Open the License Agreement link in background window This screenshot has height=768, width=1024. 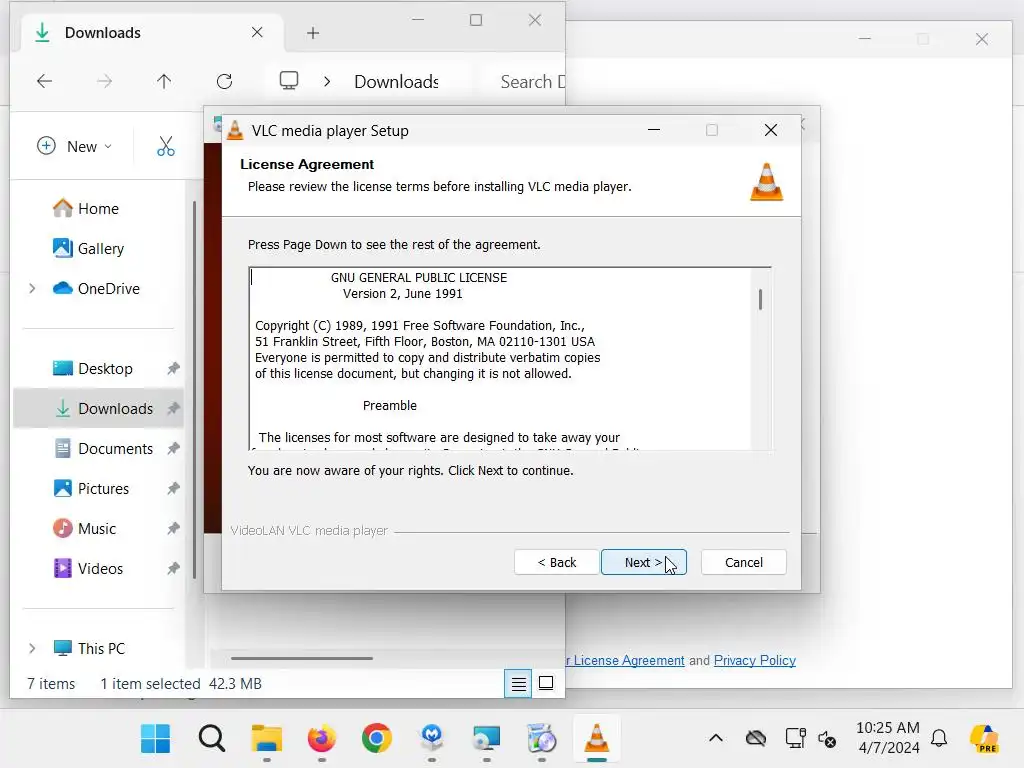(626, 660)
